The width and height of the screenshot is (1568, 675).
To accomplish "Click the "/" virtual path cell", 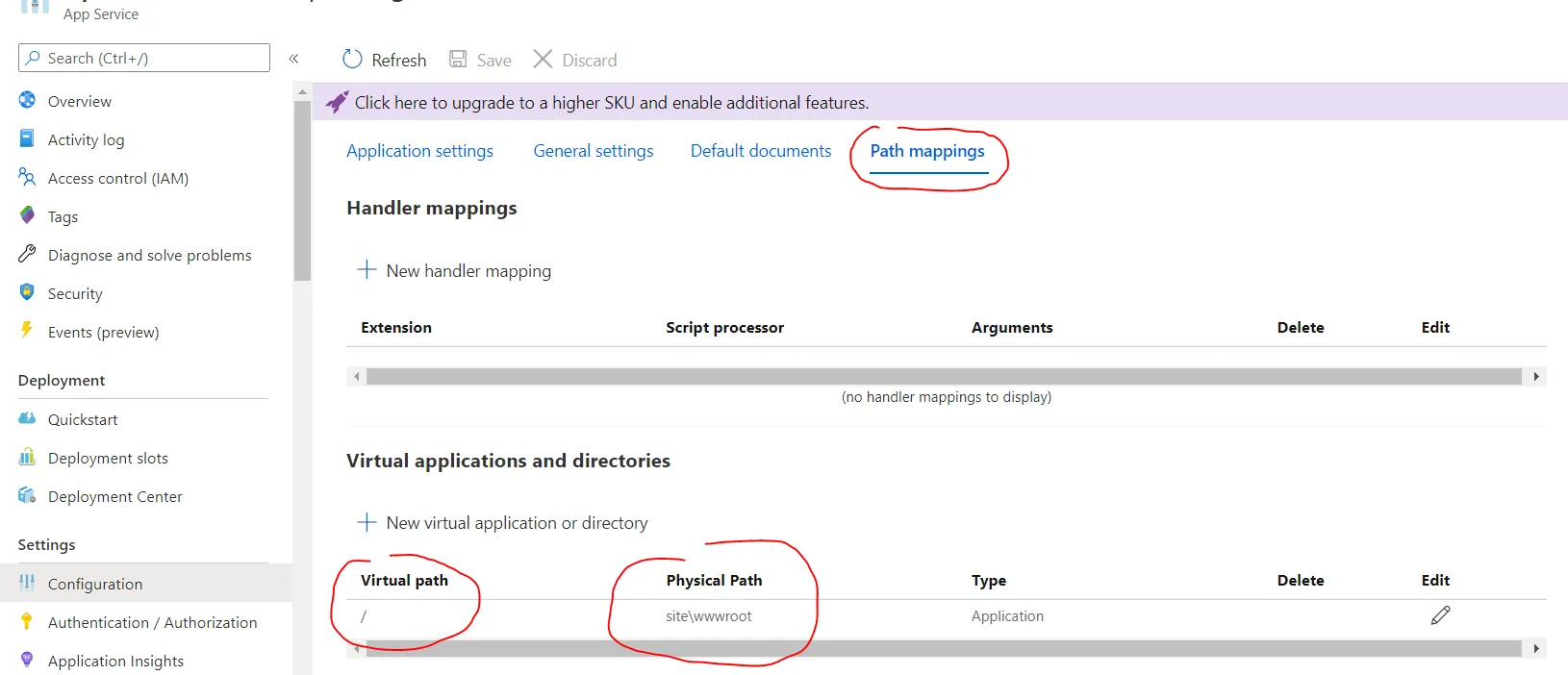I will [x=364, y=615].
